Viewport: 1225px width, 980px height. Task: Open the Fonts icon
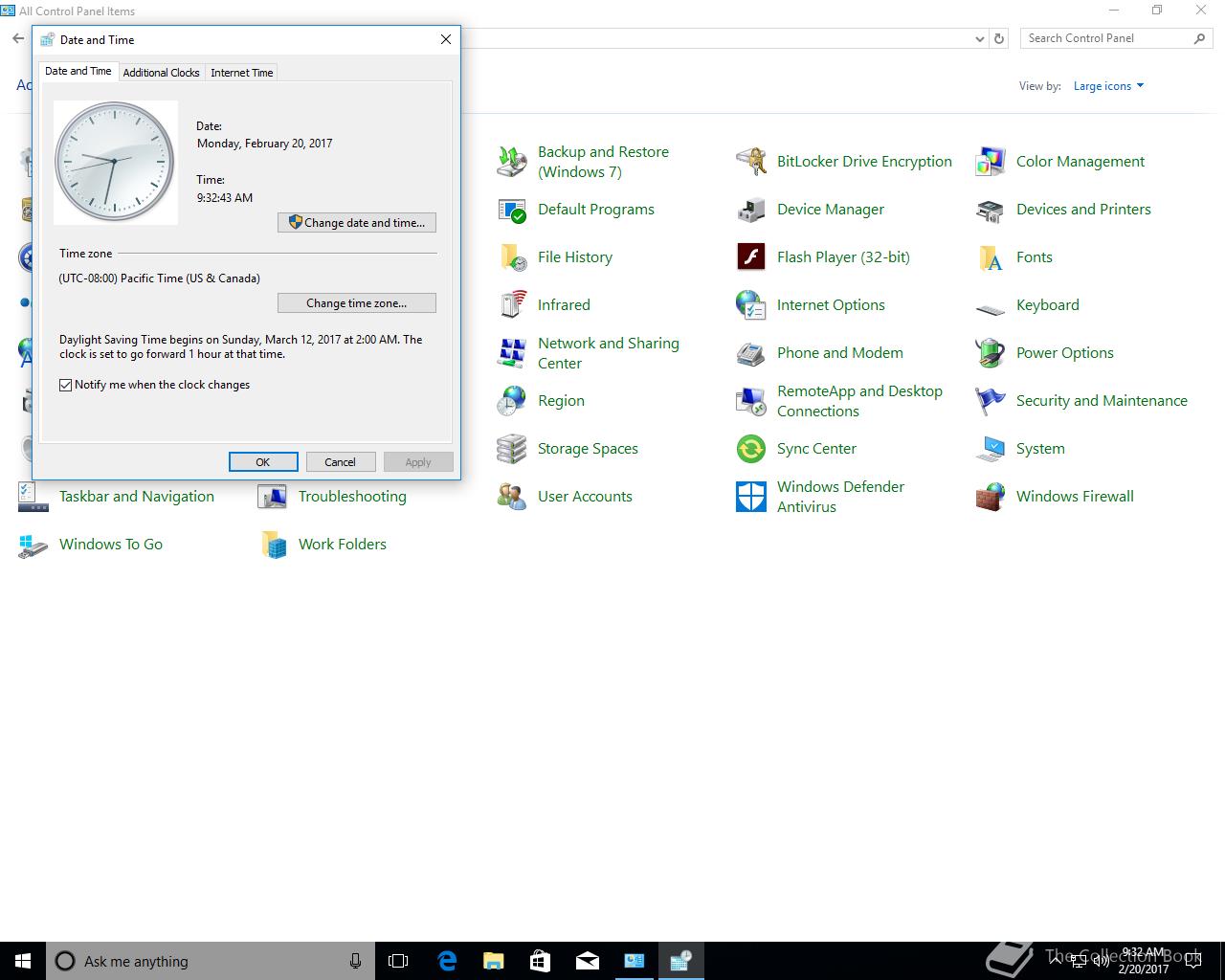click(991, 257)
